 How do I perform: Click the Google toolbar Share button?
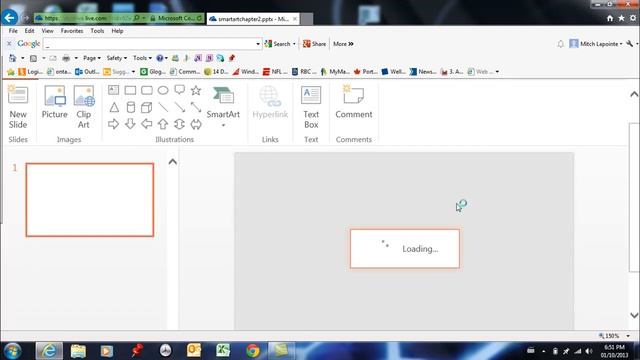[314, 44]
